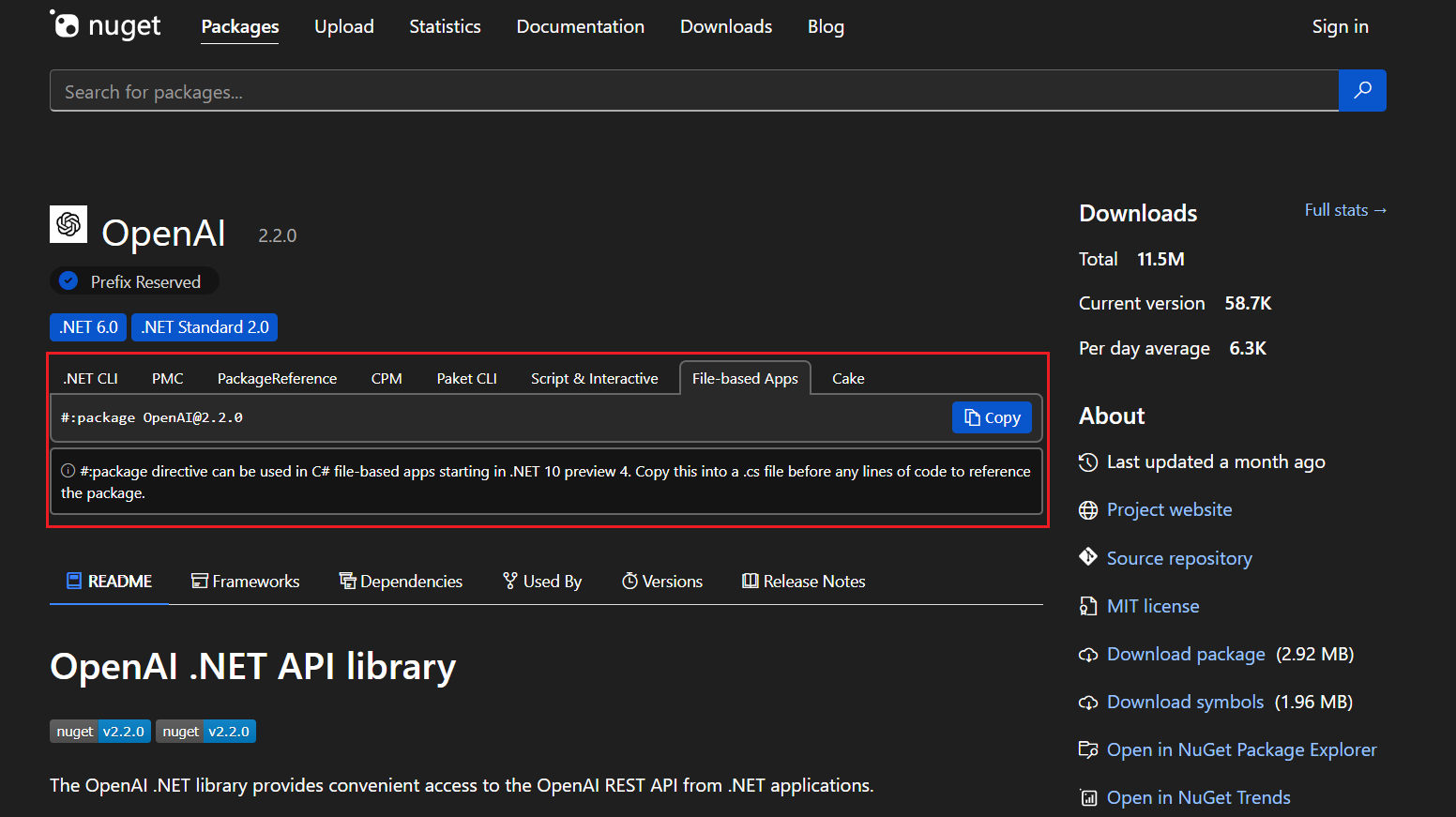Image resolution: width=1456 pixels, height=817 pixels.
Task: Click the Used By tab icon
Action: [x=510, y=581]
